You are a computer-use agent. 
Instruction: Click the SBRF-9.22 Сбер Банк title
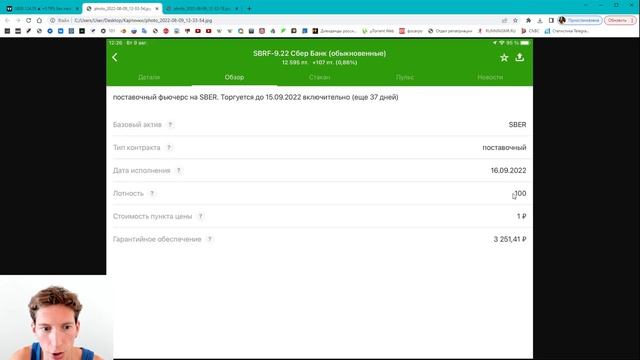tap(319, 53)
